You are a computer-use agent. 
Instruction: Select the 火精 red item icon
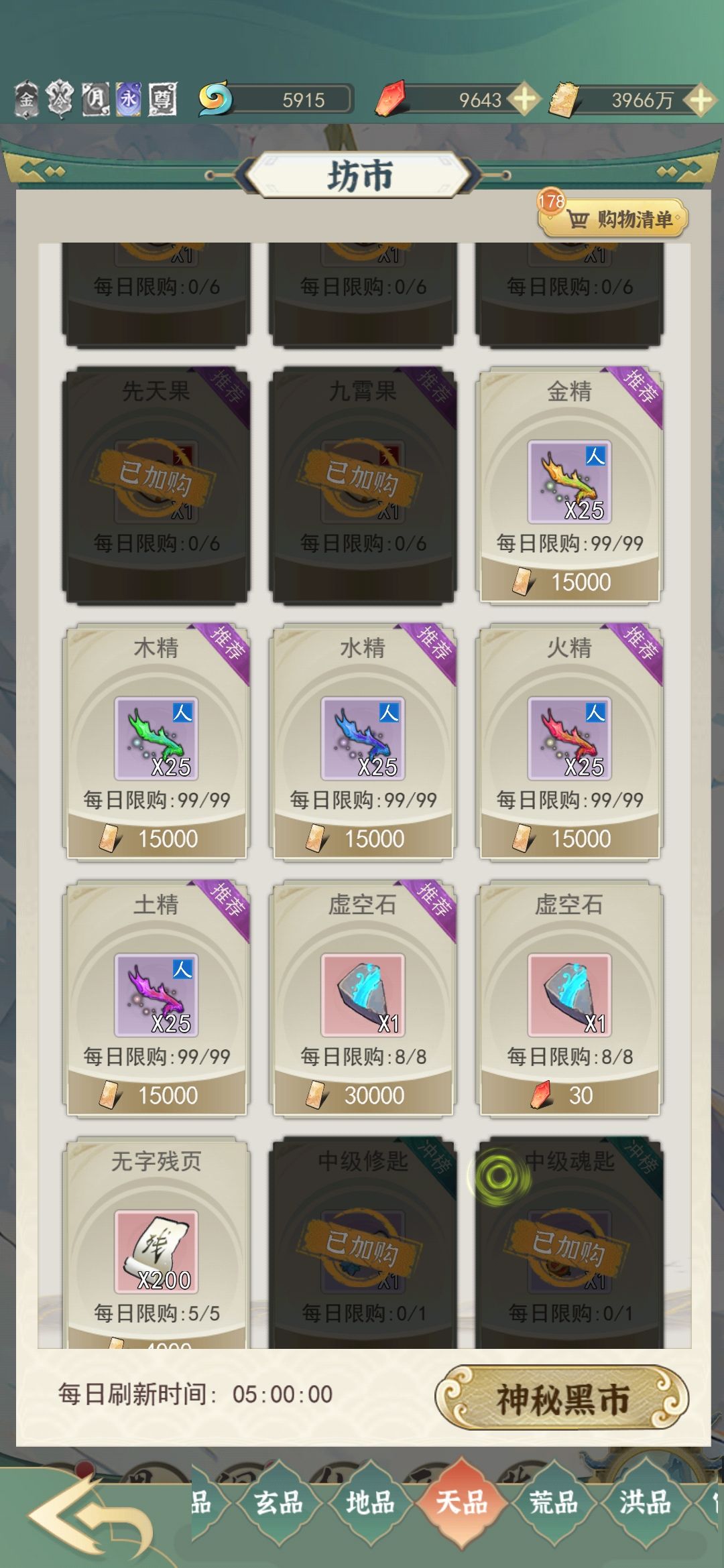point(569,738)
